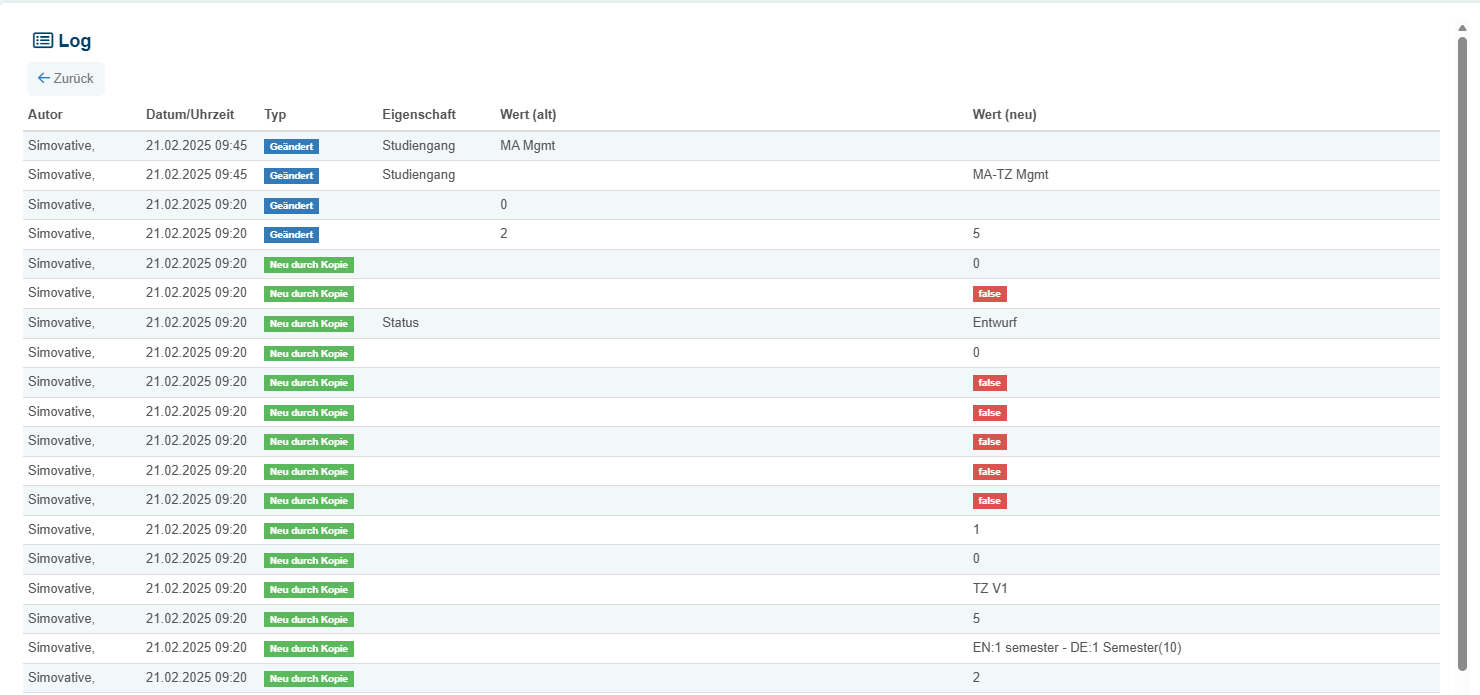Screen dimensions: 1480x695
Task: Click the Autor column header
Action: tap(45, 115)
